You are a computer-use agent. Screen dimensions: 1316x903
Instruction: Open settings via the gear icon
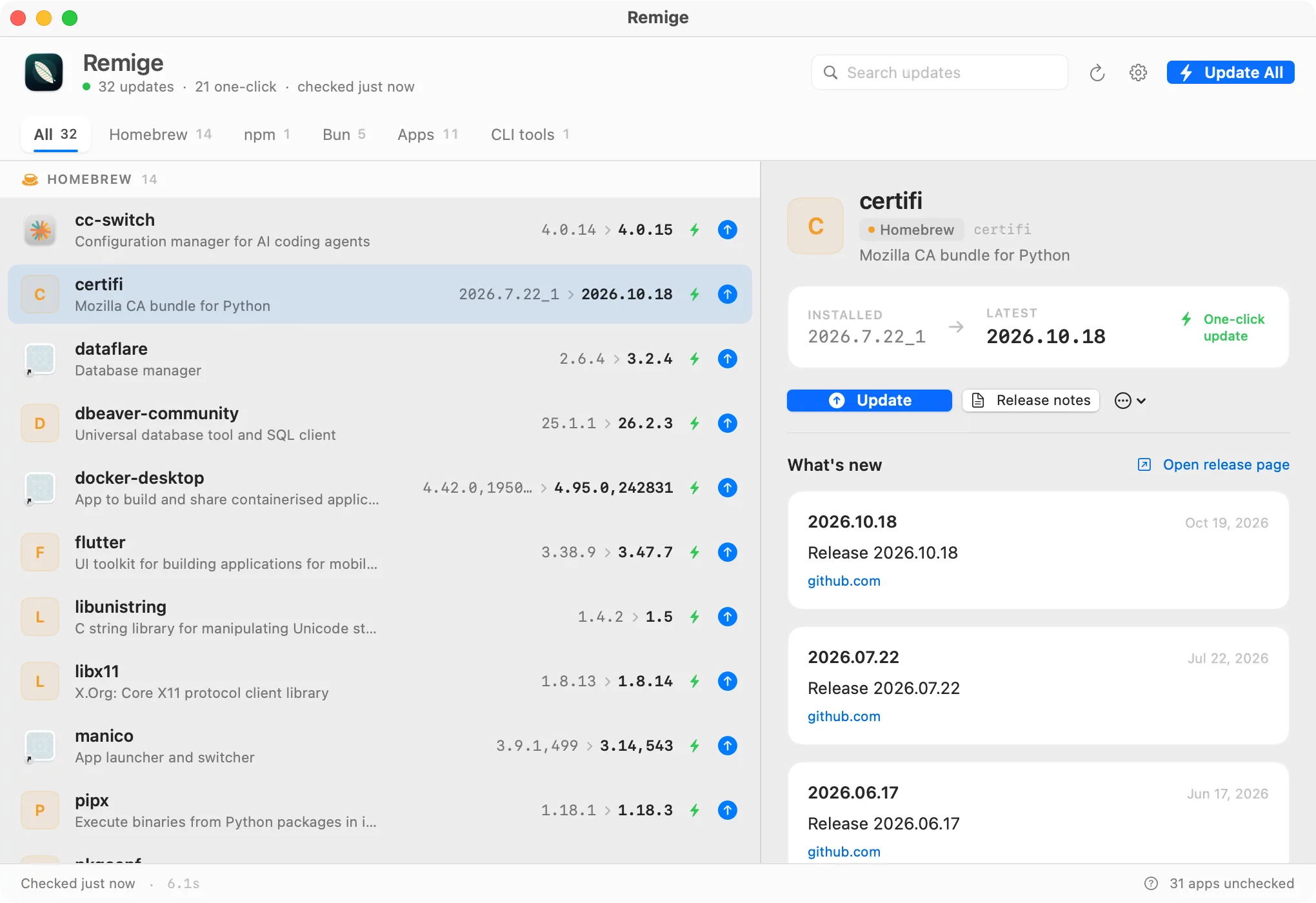[x=1138, y=73]
